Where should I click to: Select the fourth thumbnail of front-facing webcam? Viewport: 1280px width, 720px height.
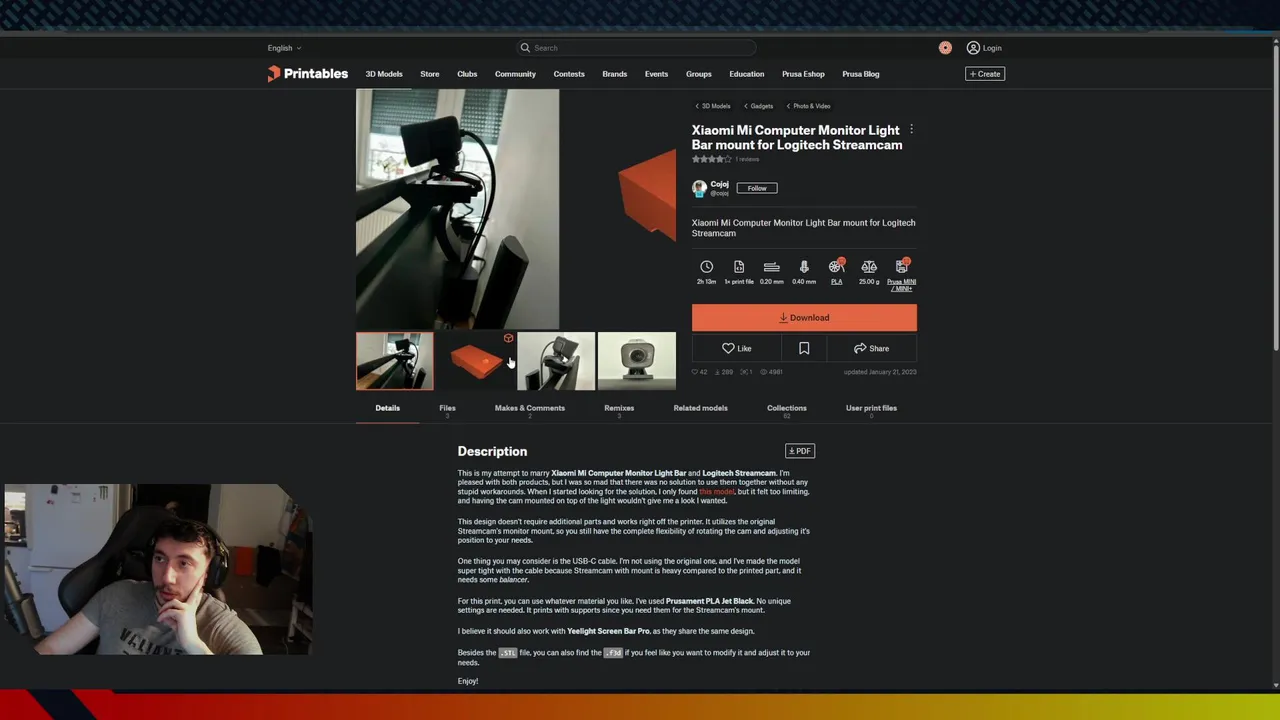(x=637, y=361)
